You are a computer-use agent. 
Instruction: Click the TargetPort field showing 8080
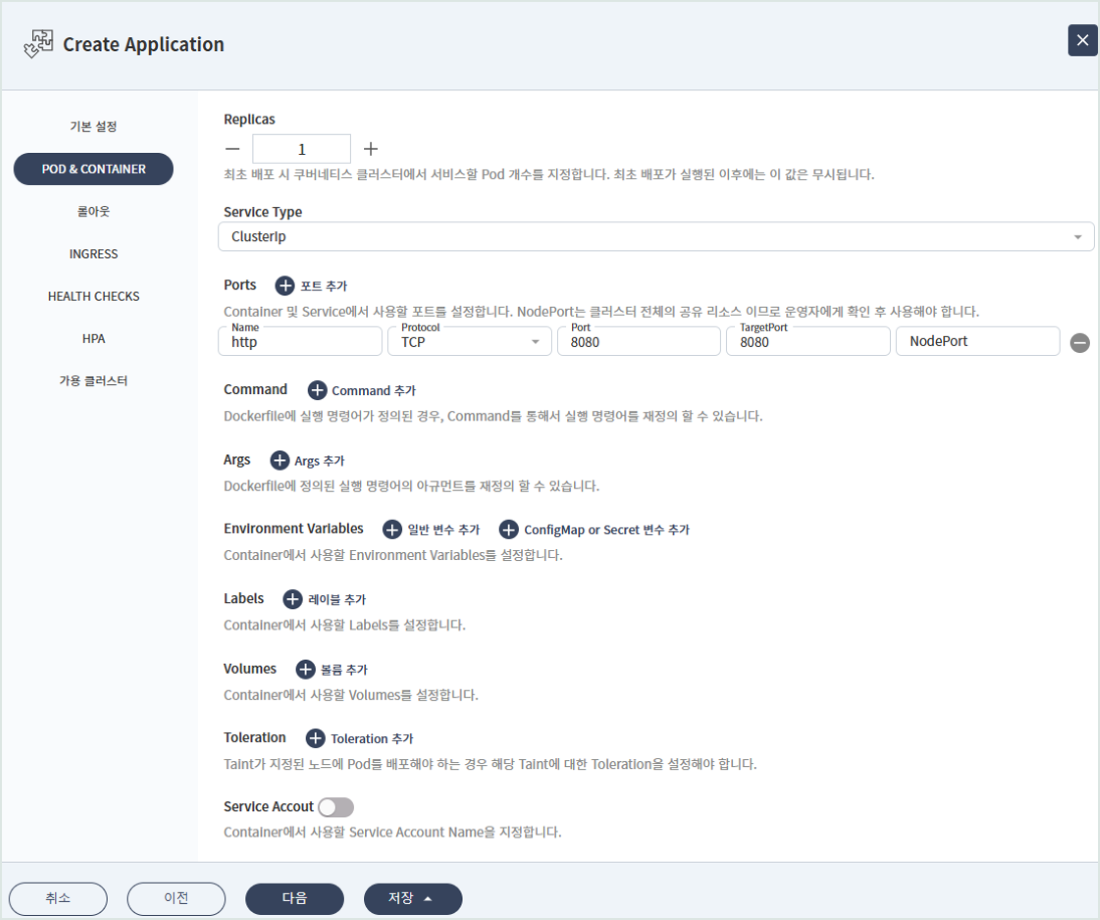click(x=808, y=341)
